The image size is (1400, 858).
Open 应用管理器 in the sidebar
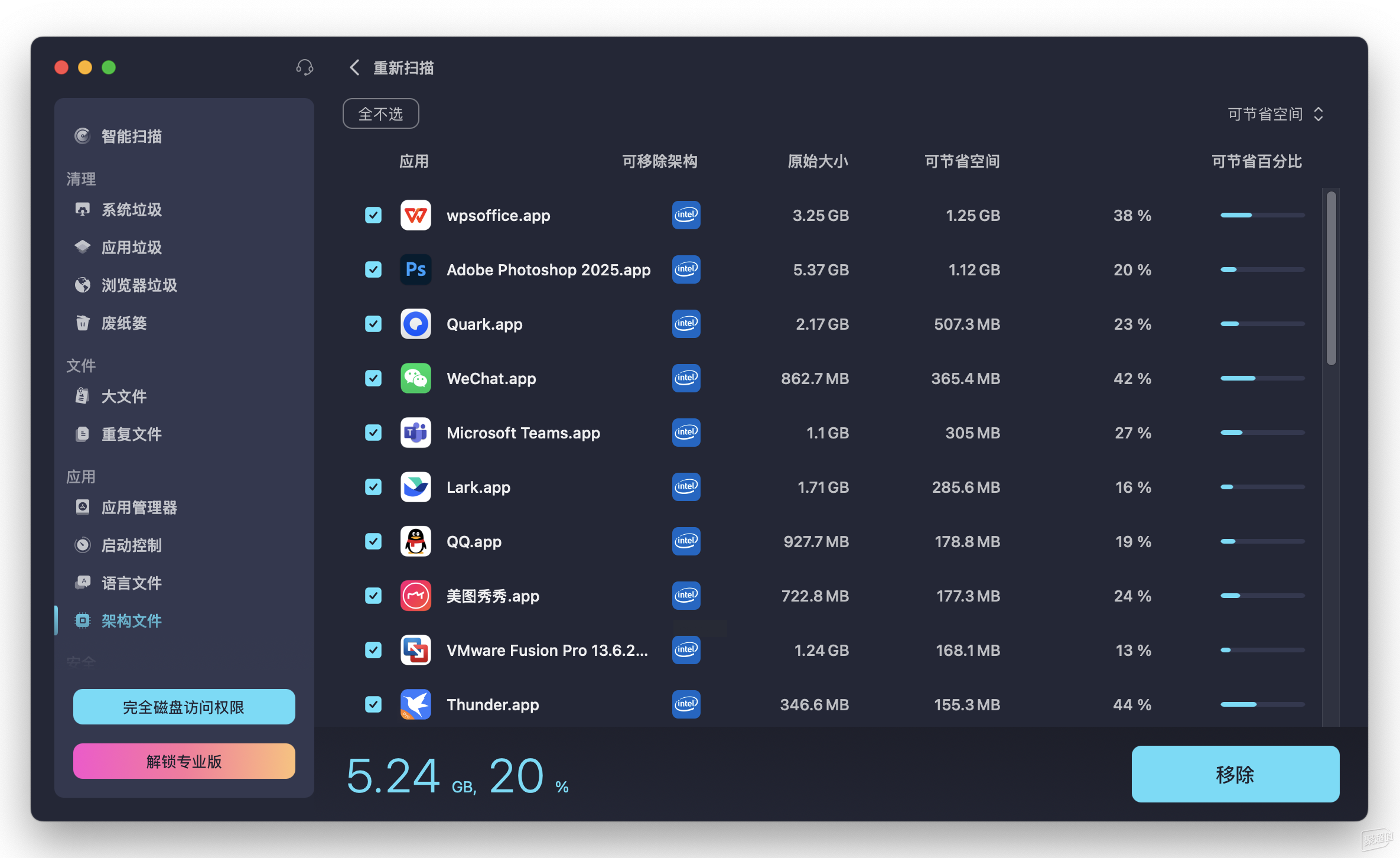click(x=139, y=508)
